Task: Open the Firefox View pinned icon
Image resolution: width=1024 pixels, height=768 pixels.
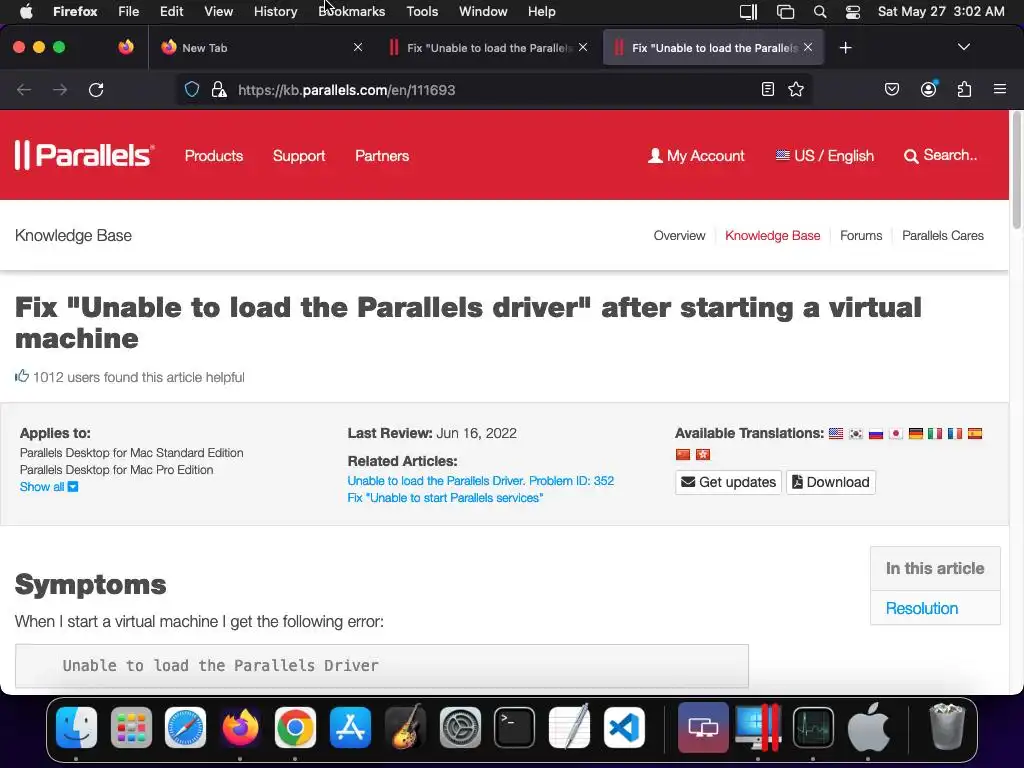Action: click(126, 47)
